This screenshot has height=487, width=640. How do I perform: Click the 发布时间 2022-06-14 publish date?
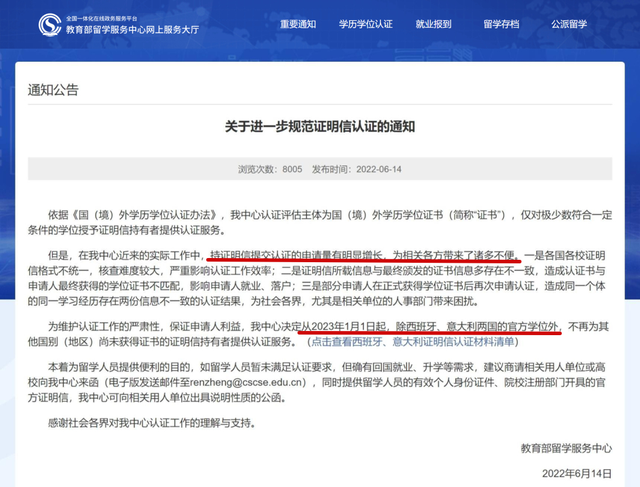tap(356, 170)
